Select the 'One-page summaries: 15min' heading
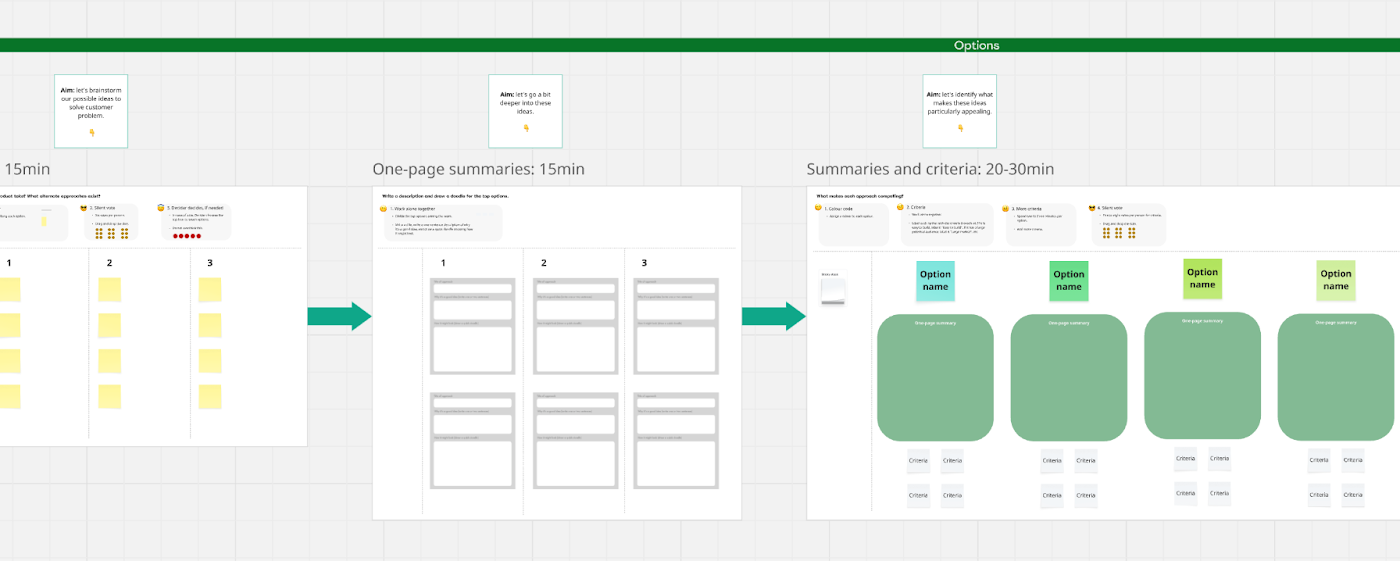The image size is (1400, 561). 478,169
